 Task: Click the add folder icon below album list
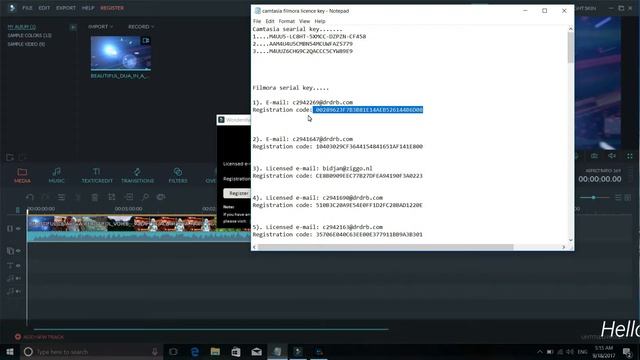10,157
